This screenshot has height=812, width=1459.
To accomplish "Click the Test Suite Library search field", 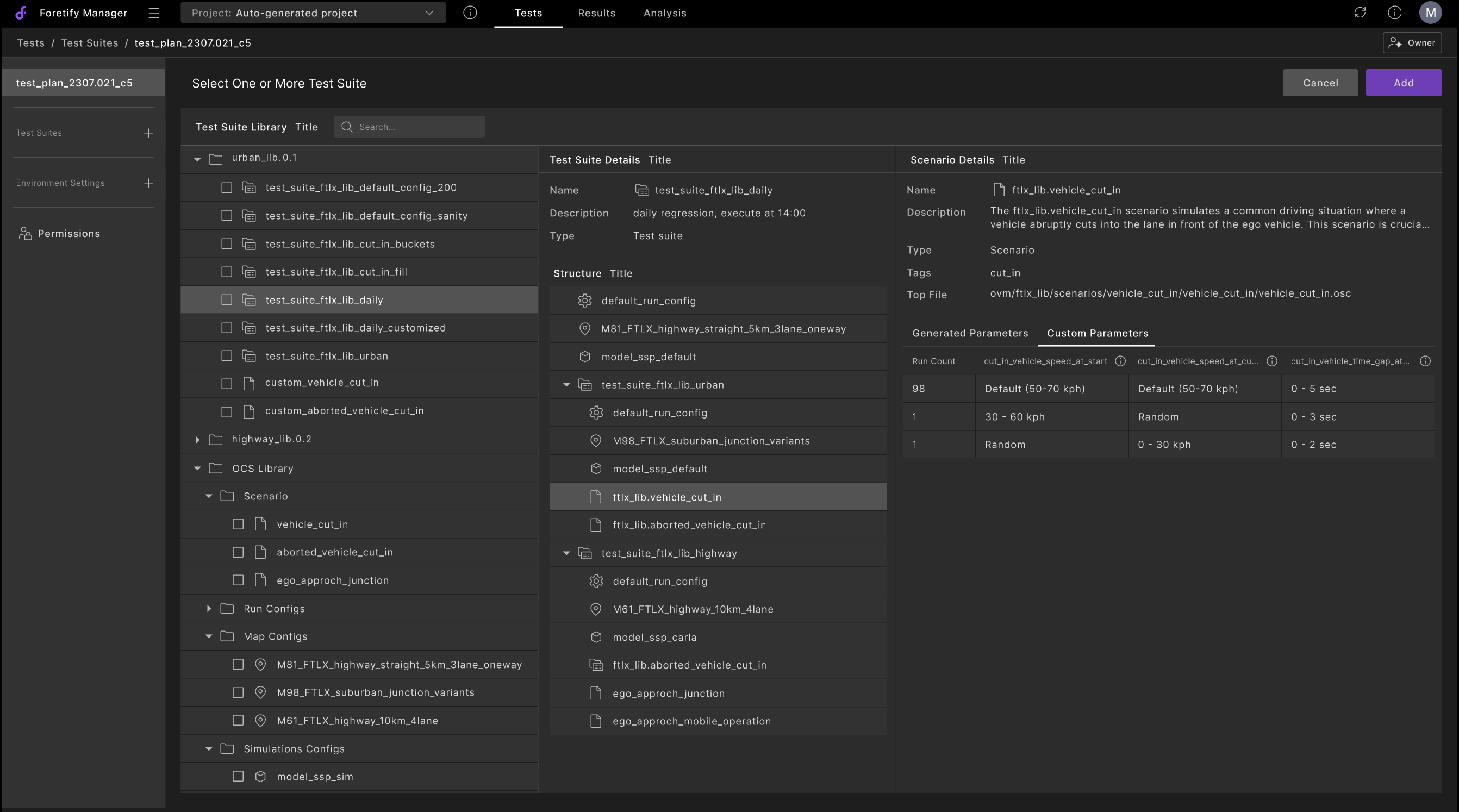I will (409, 127).
